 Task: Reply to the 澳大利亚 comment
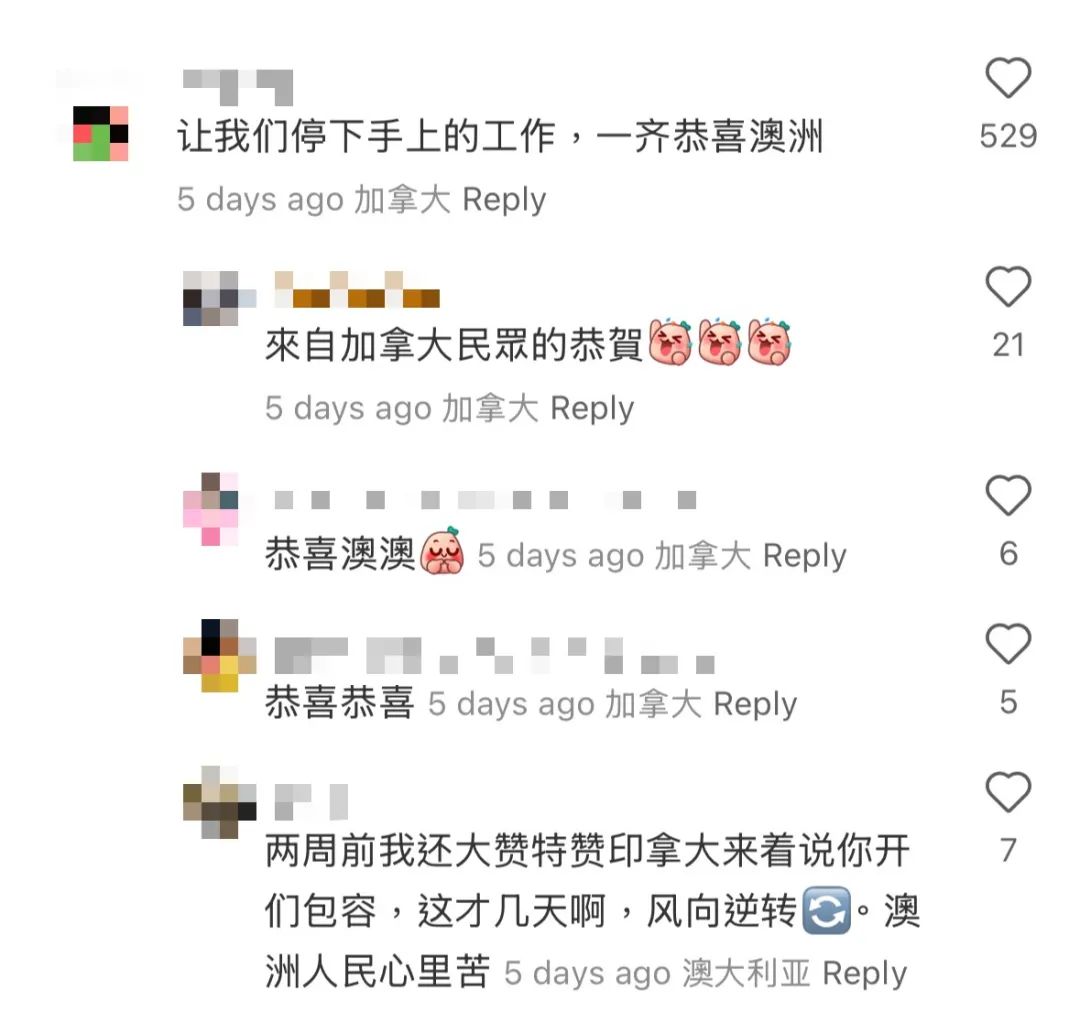coord(864,974)
